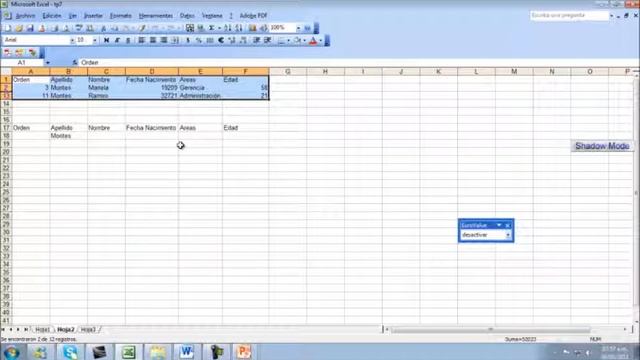The height and width of the screenshot is (360, 640).
Task: Open the Arial font name dropdown
Action: (72, 40)
